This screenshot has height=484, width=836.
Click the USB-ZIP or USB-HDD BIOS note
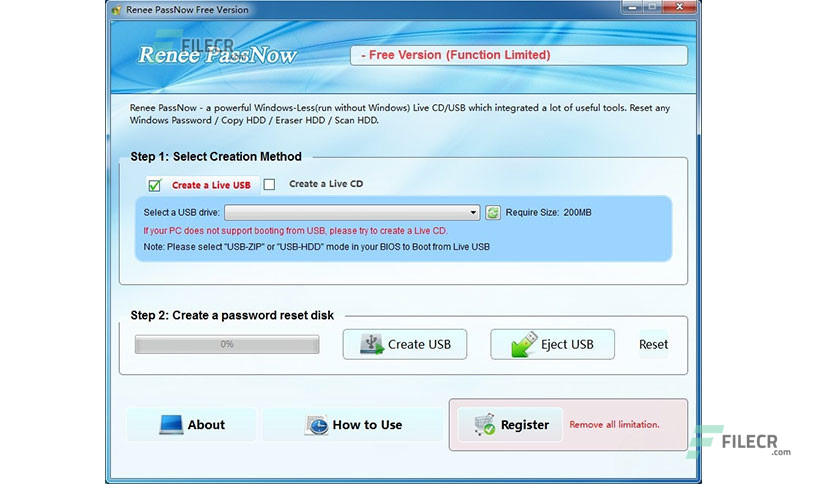[x=316, y=247]
